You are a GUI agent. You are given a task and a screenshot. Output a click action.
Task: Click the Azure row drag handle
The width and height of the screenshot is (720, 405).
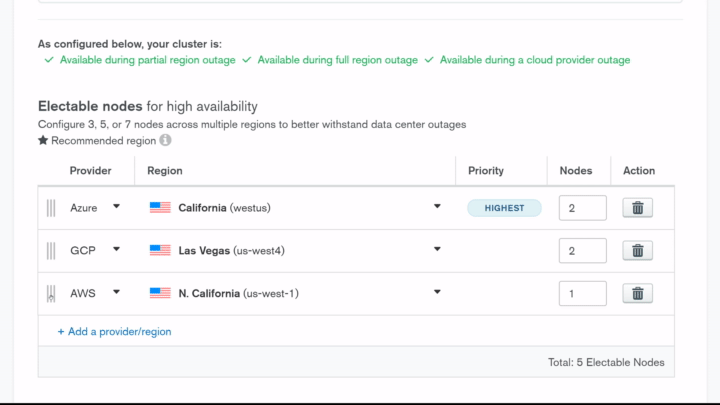[x=51, y=208]
